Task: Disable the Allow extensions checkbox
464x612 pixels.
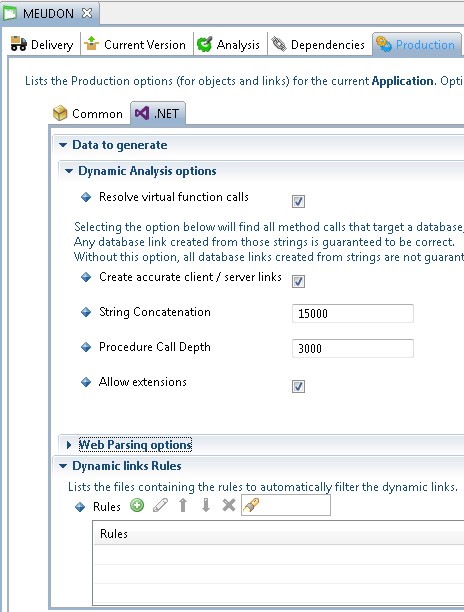Action: tap(299, 386)
